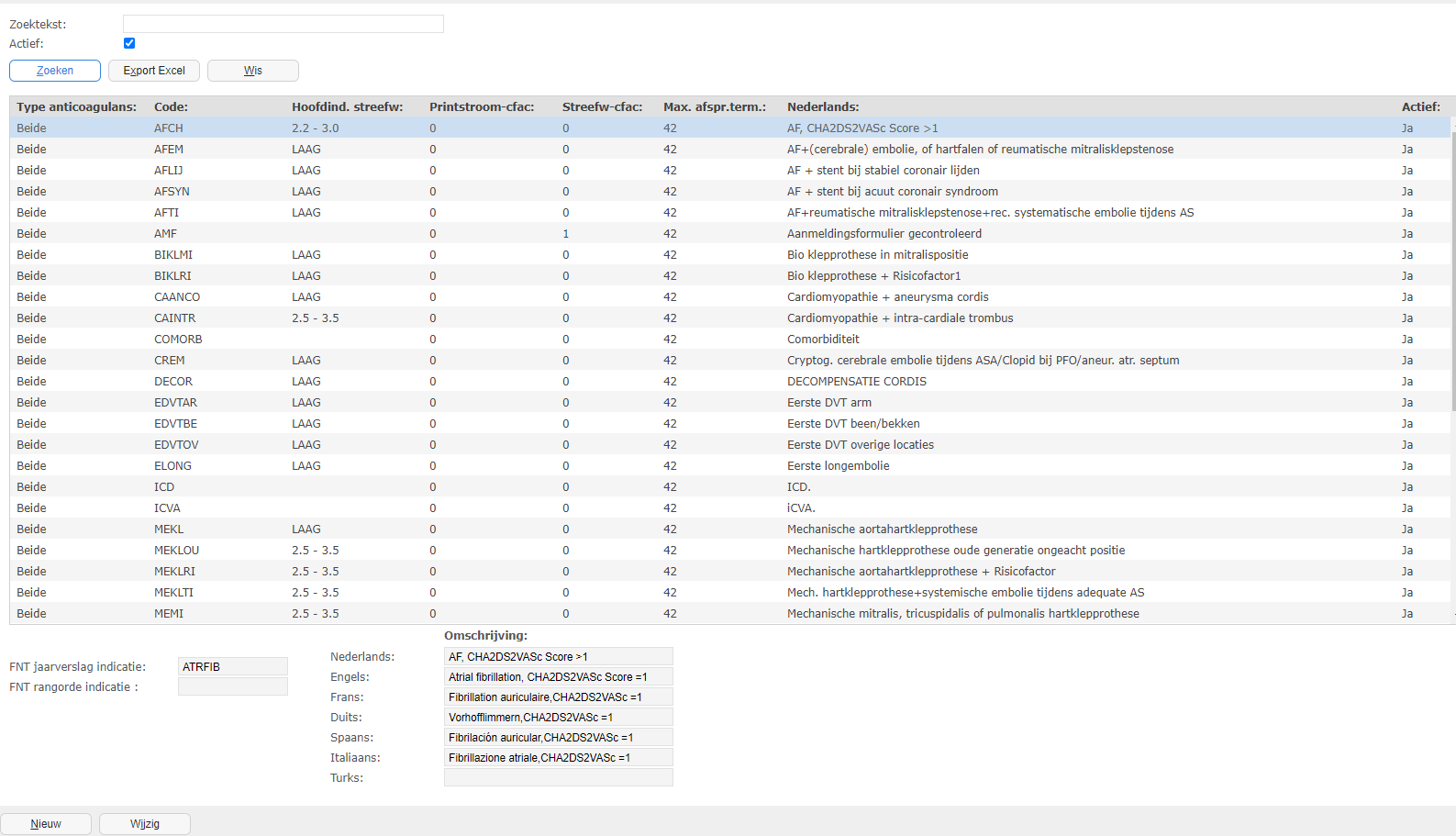The image size is (1456, 836).
Task: Click the FNT jaarverslag indicatie field
Action: (x=233, y=667)
